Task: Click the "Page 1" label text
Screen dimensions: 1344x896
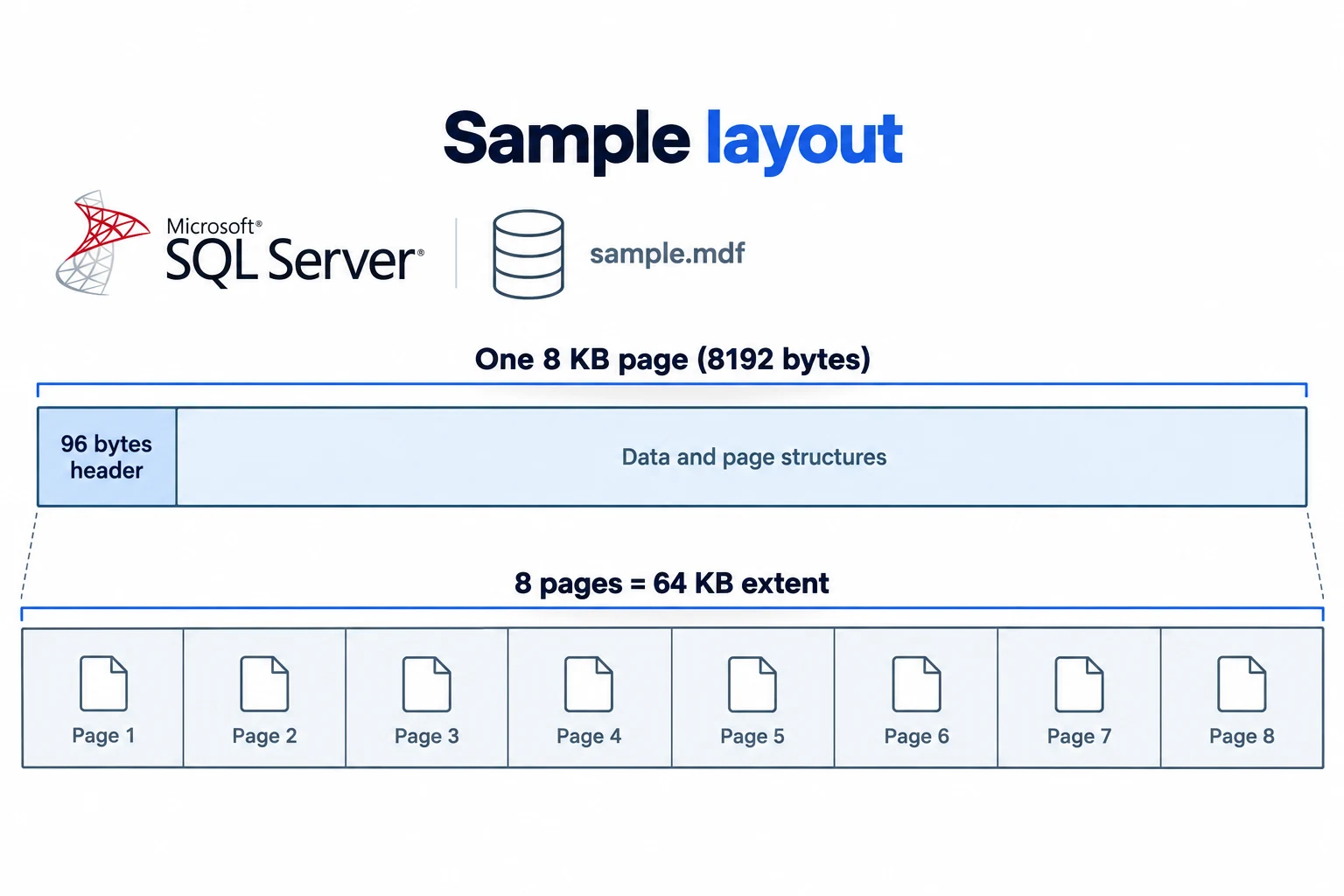Action: point(103,736)
